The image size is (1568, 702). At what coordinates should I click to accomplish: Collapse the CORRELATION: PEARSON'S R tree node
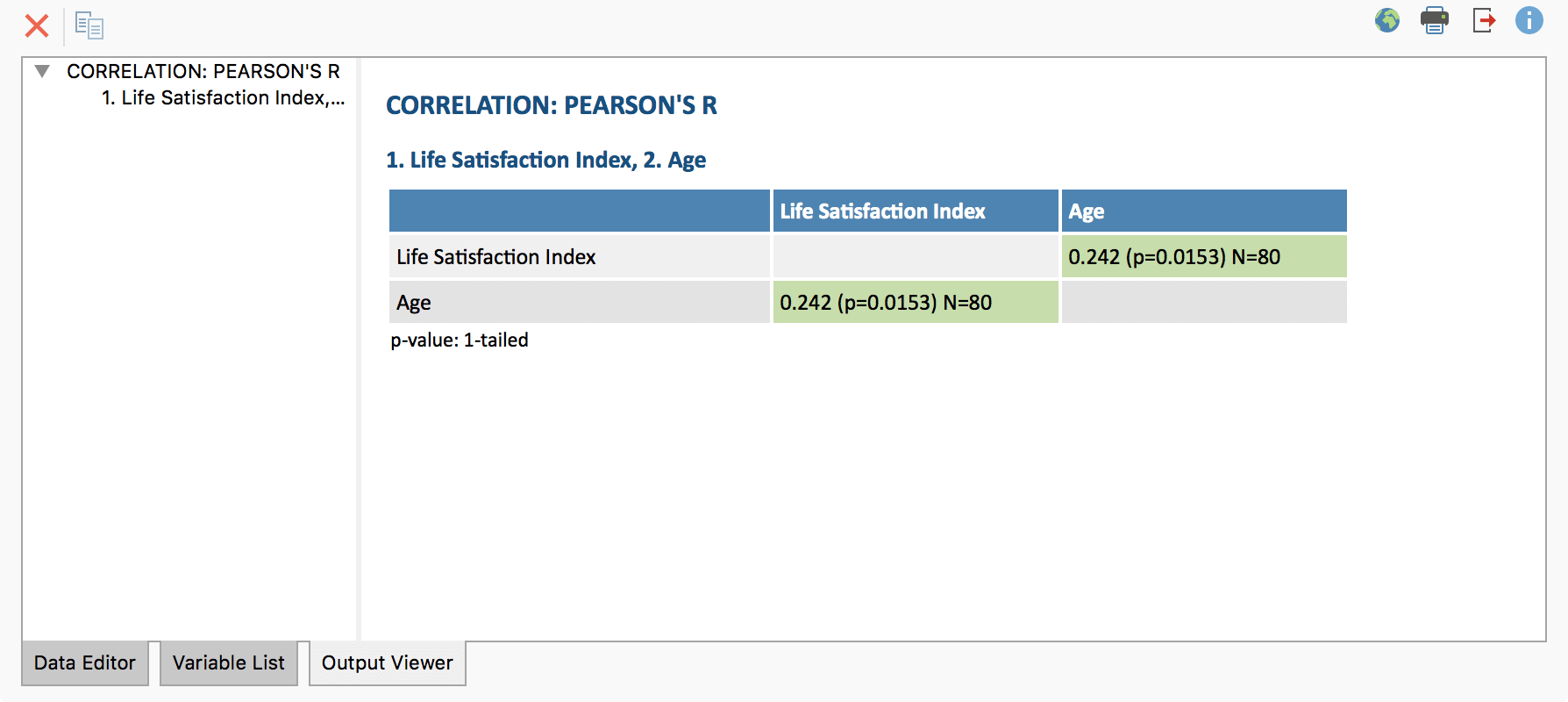click(42, 71)
